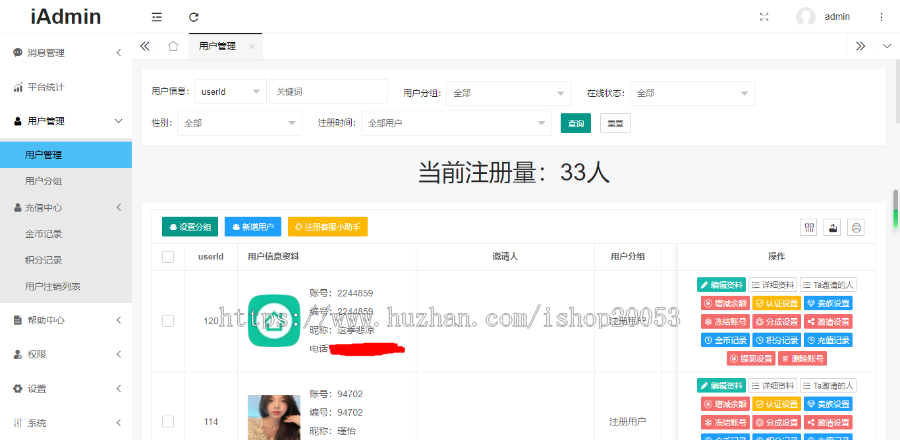This screenshot has width=900, height=440.
Task: Click 删除账号 for user 120
Action: (x=802, y=359)
